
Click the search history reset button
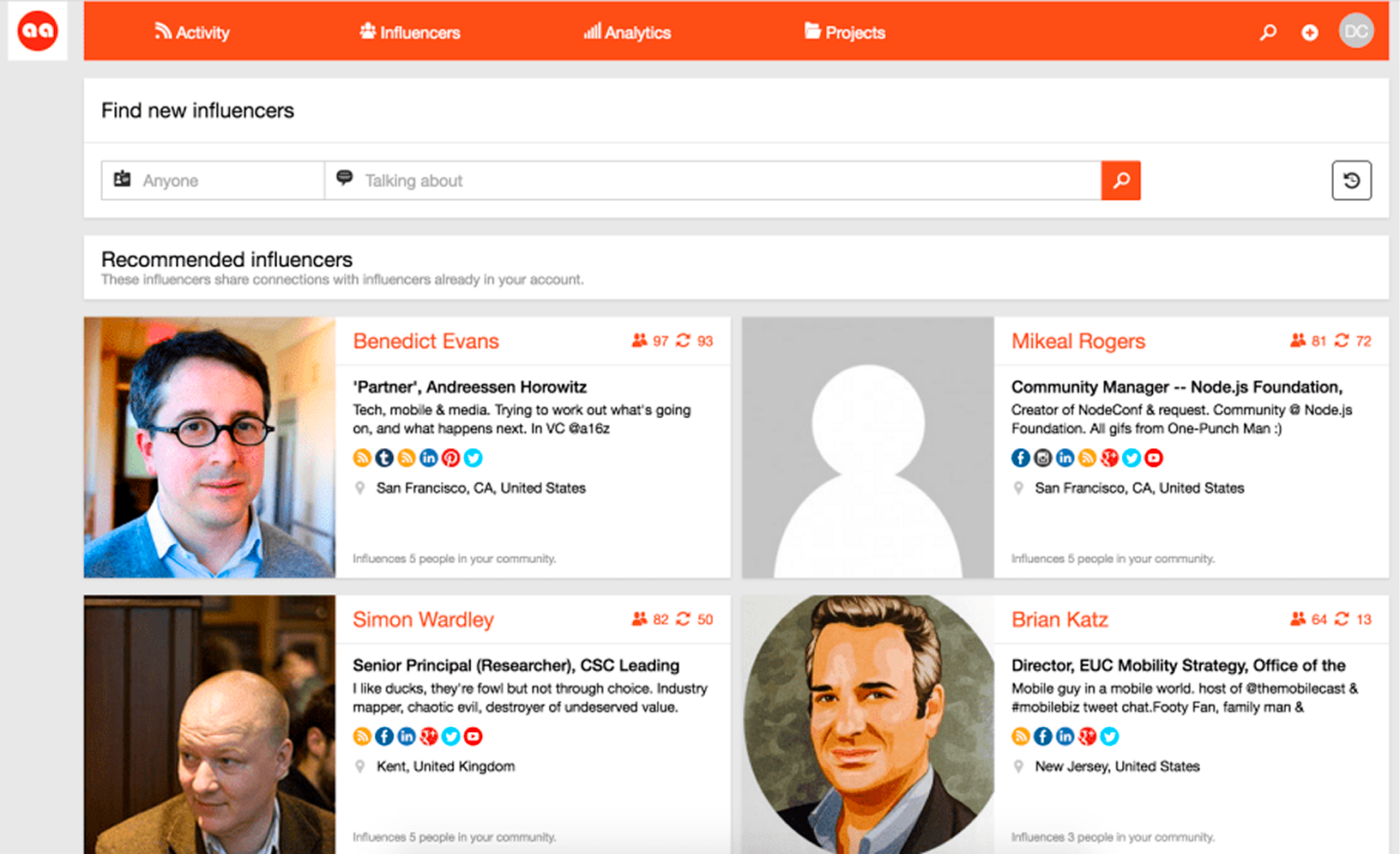click(x=1351, y=180)
